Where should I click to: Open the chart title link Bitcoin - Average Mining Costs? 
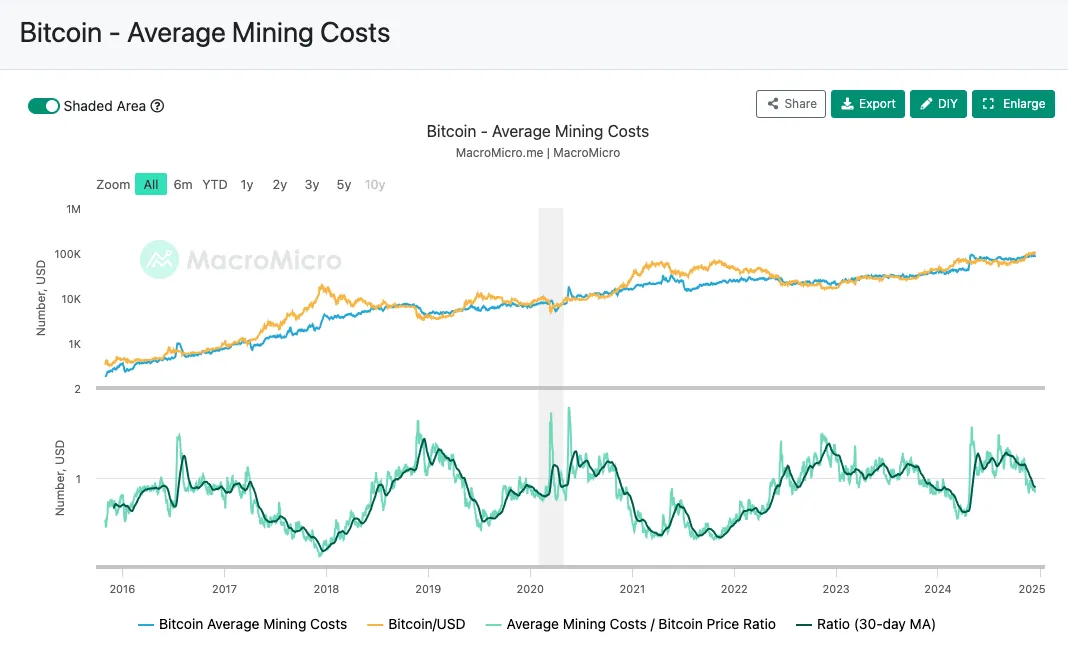pyautogui.click(x=538, y=131)
